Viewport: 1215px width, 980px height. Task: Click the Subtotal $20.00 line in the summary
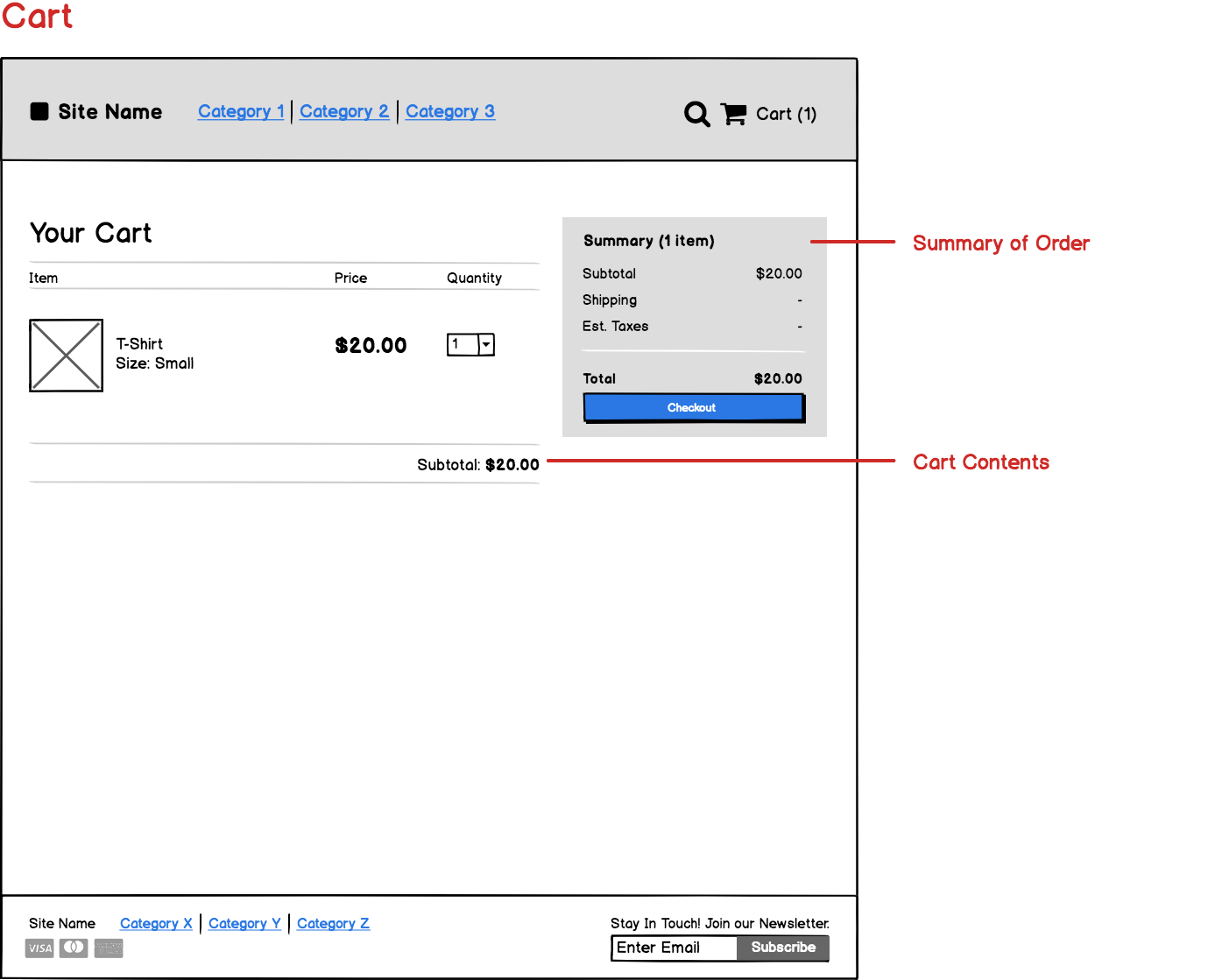point(692,273)
